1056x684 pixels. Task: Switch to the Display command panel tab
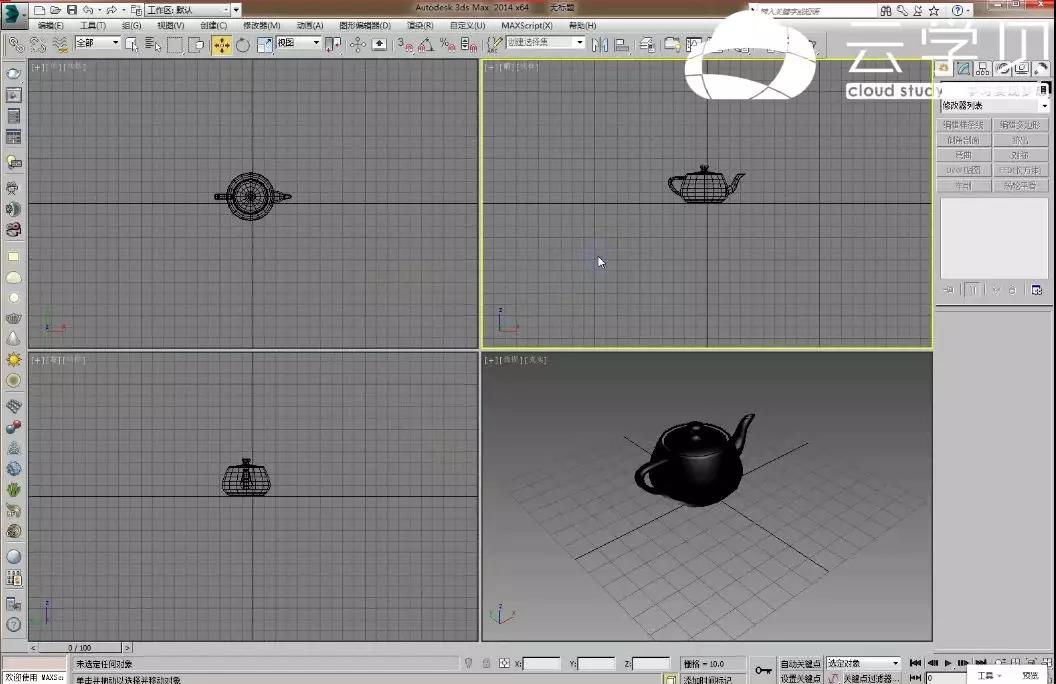point(1022,69)
